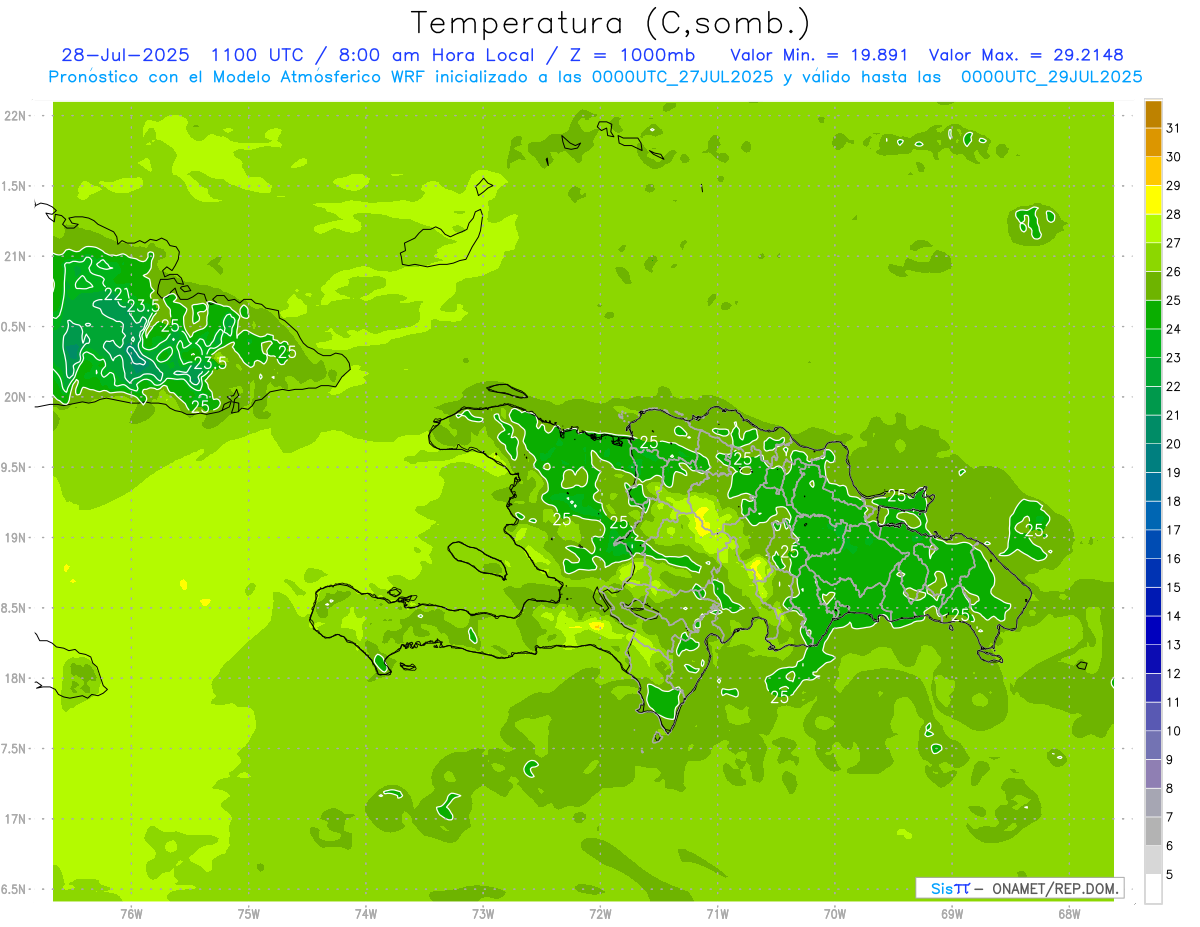This screenshot has height=927, width=1200.
Task: Click the "7.5N" latitude label
Action: [x=15, y=748]
